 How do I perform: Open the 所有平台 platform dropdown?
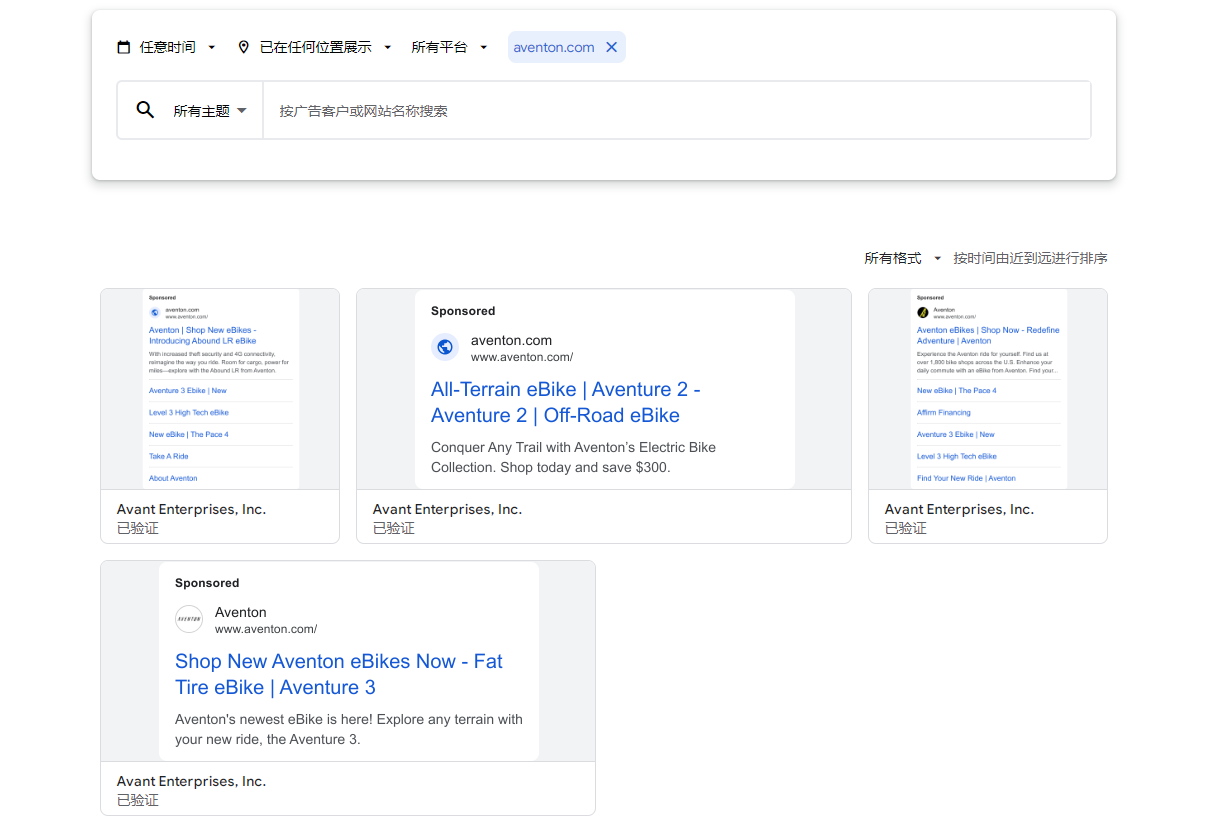click(x=449, y=47)
